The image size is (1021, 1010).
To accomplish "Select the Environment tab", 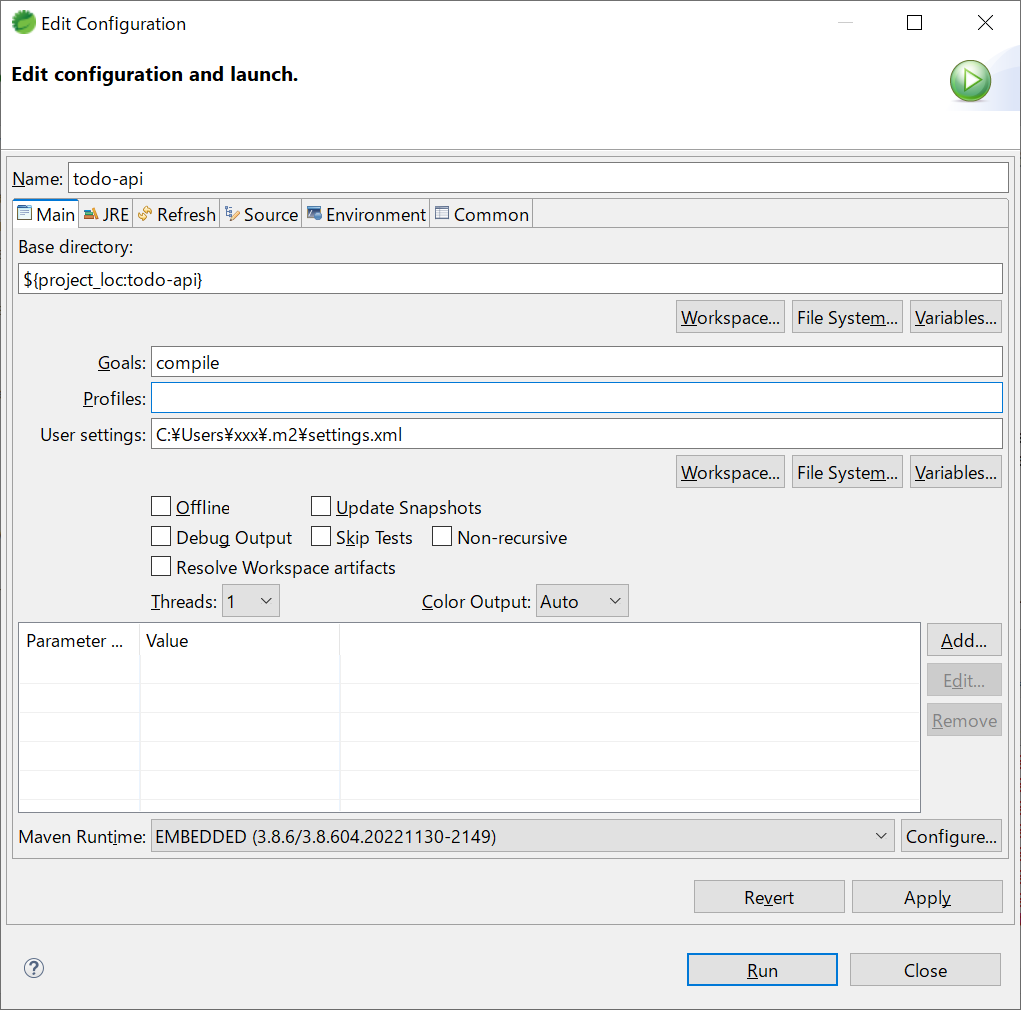I will pos(366,214).
